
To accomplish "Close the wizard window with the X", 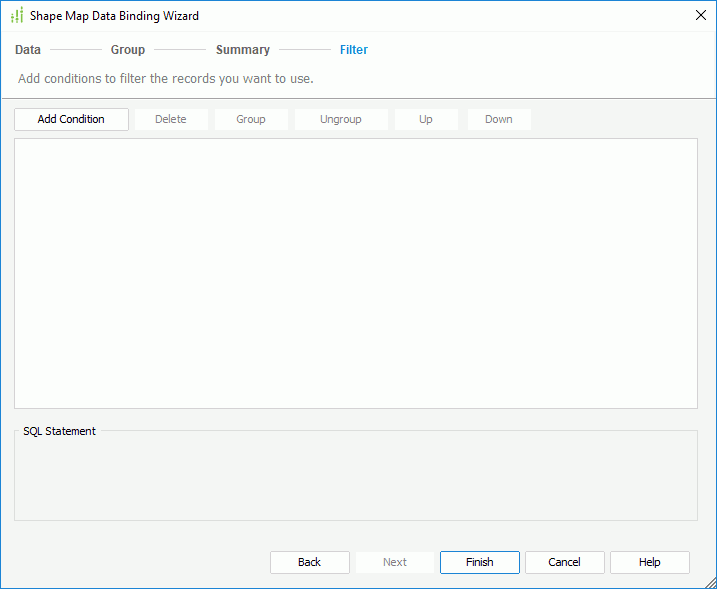I will 701,16.
